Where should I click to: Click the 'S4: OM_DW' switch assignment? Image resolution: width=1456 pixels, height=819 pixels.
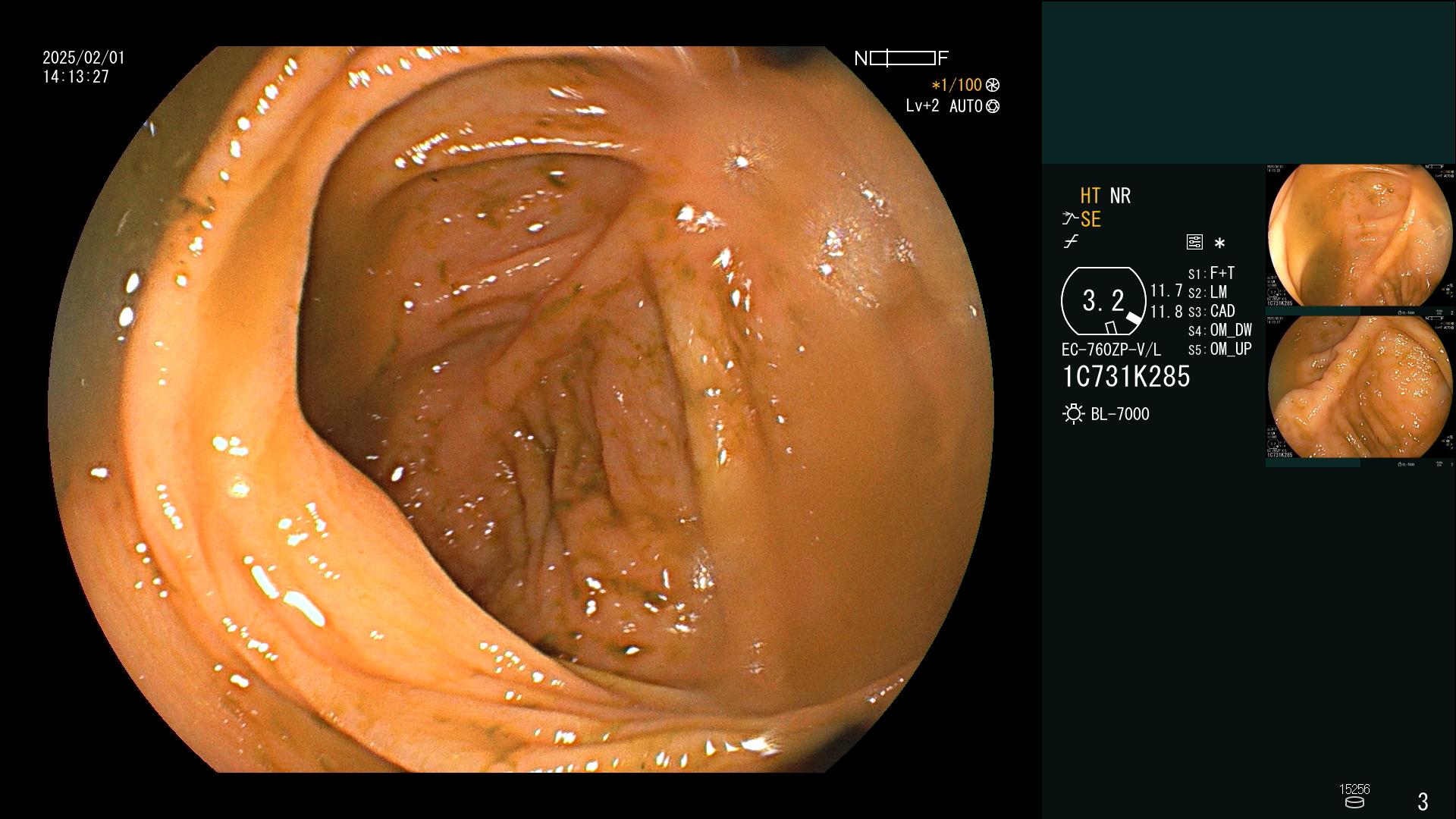point(1220,330)
